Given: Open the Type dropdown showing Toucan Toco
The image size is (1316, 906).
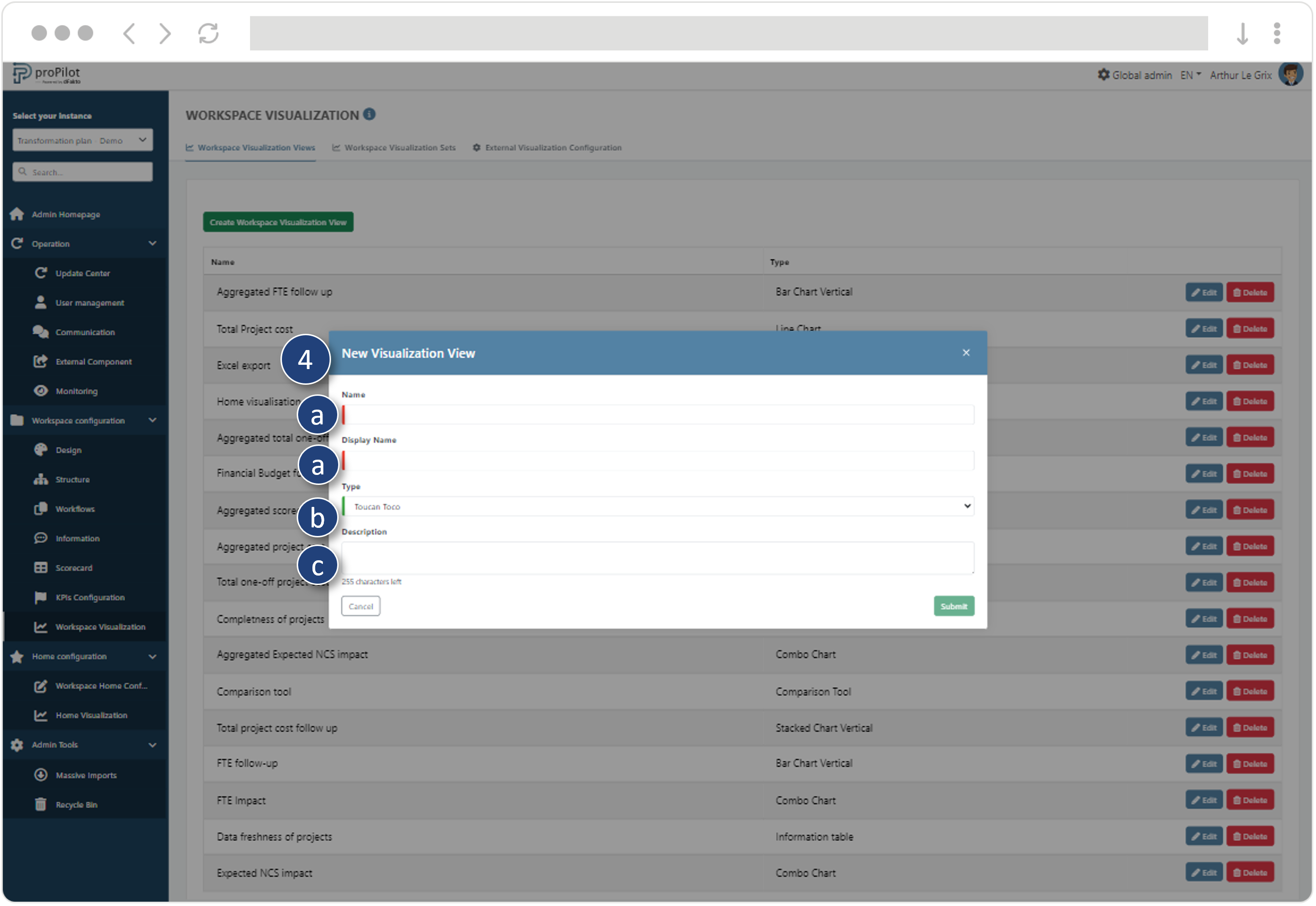Looking at the screenshot, I should point(659,507).
